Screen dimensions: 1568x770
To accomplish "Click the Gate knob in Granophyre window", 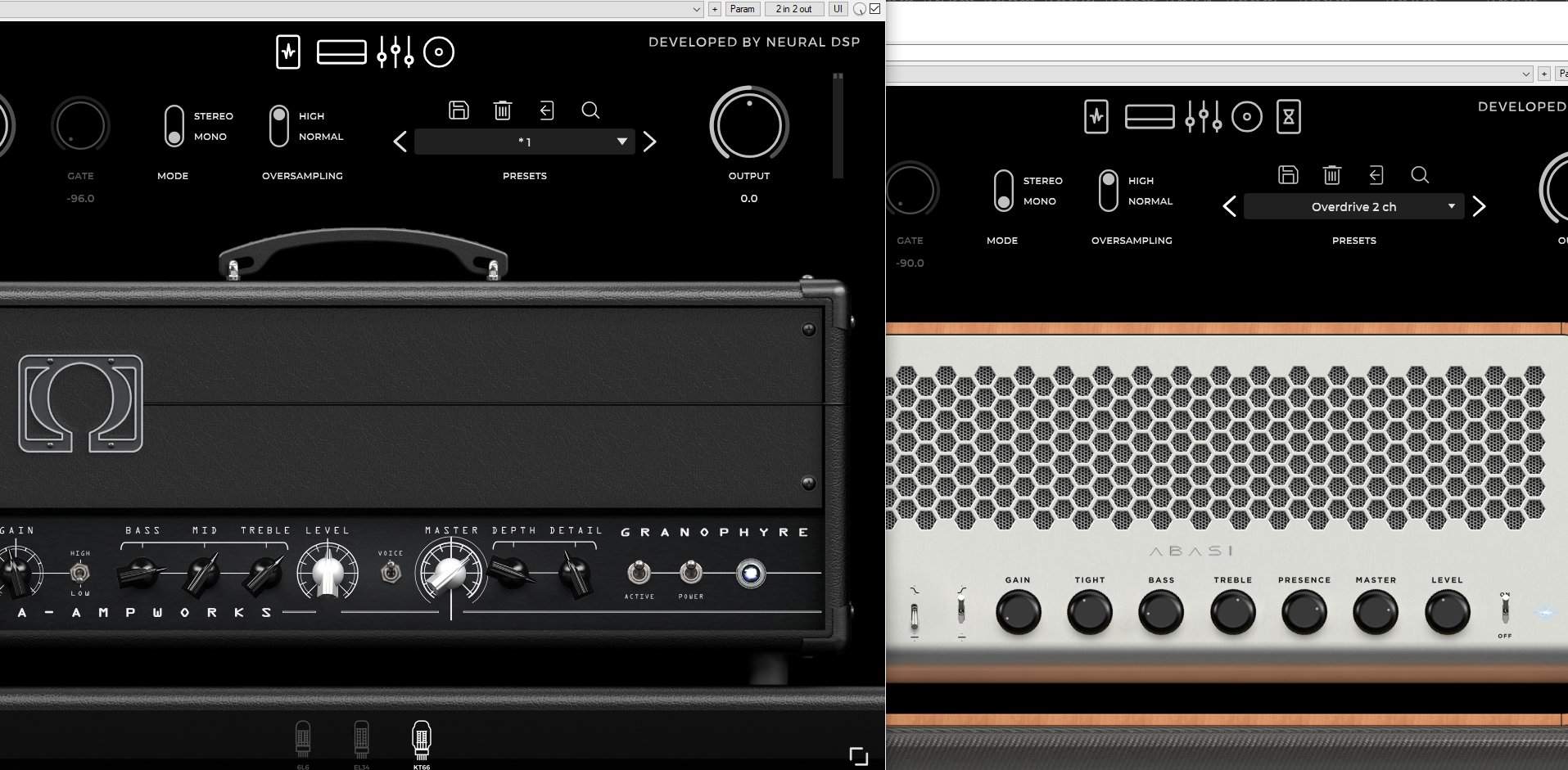I will [80, 124].
